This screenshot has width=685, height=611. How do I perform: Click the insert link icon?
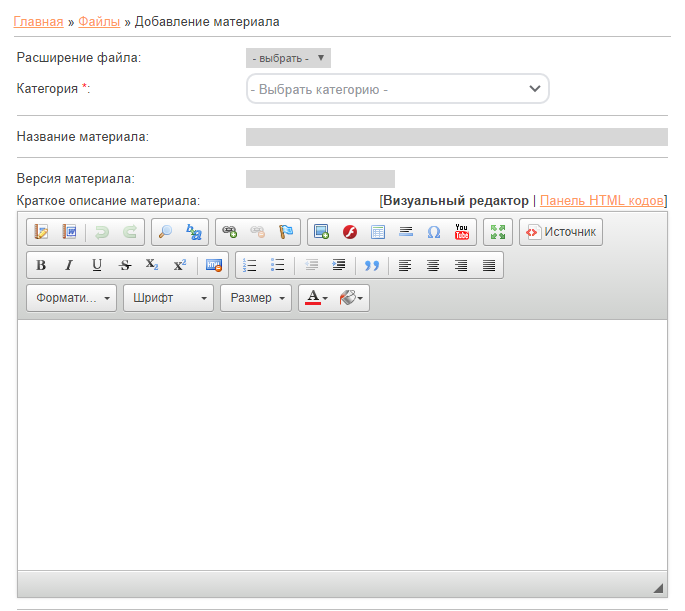pos(230,232)
